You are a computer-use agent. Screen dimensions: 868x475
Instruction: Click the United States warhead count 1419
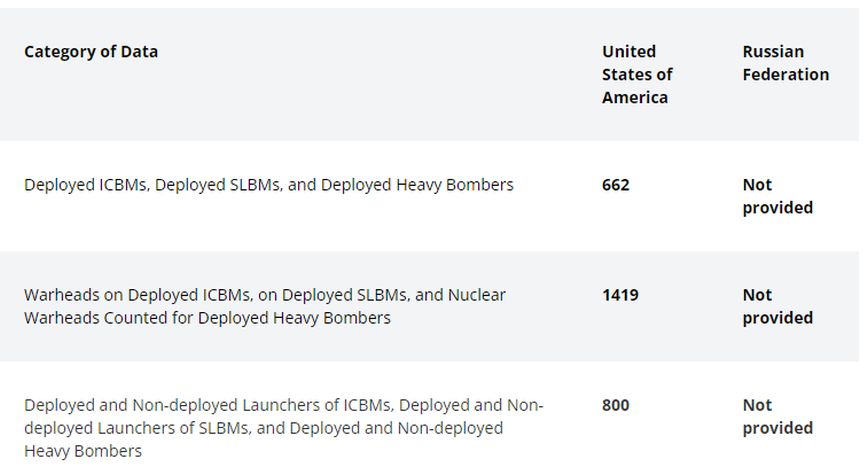tap(620, 295)
